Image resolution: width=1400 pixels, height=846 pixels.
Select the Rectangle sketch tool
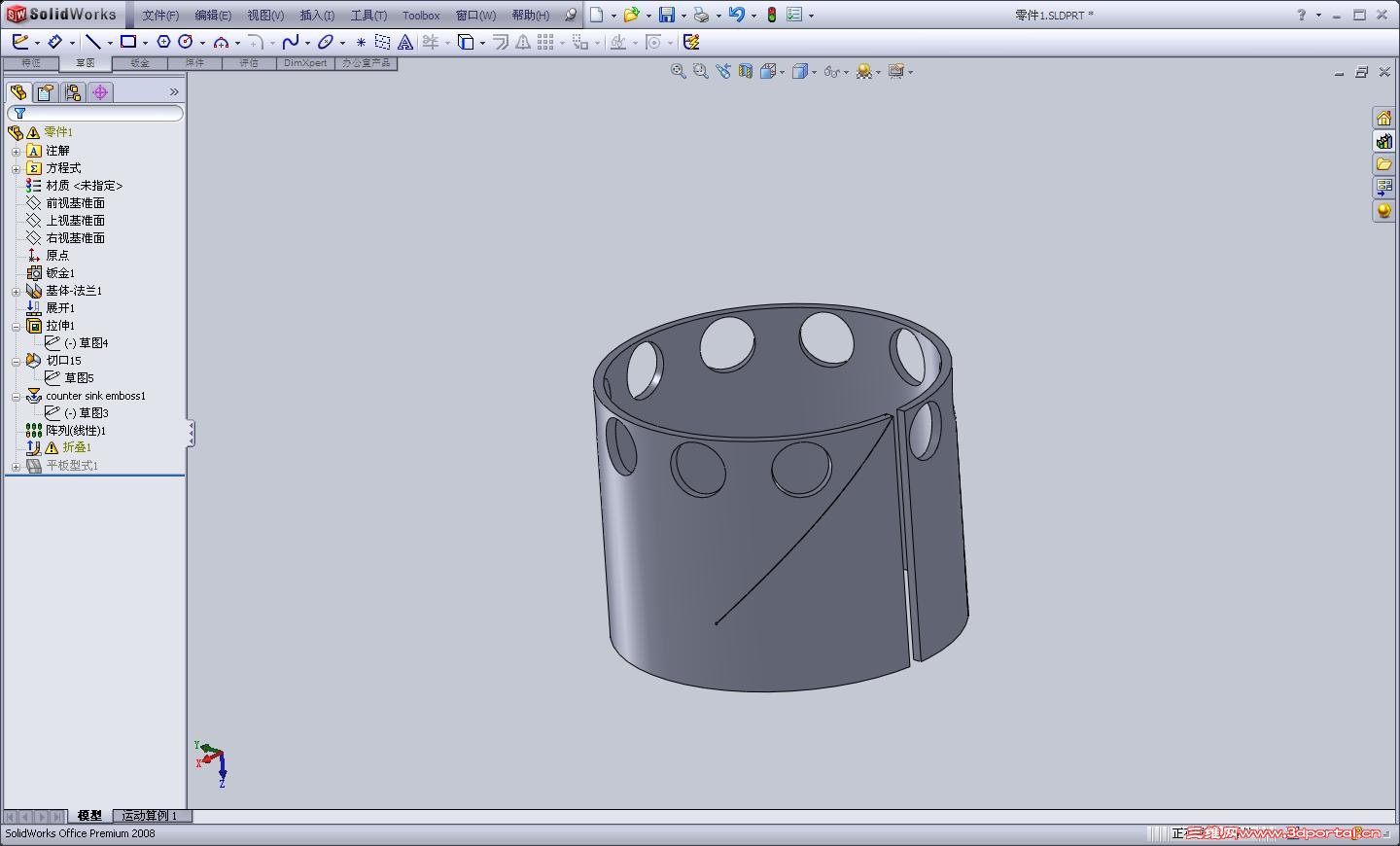pyautogui.click(x=128, y=42)
